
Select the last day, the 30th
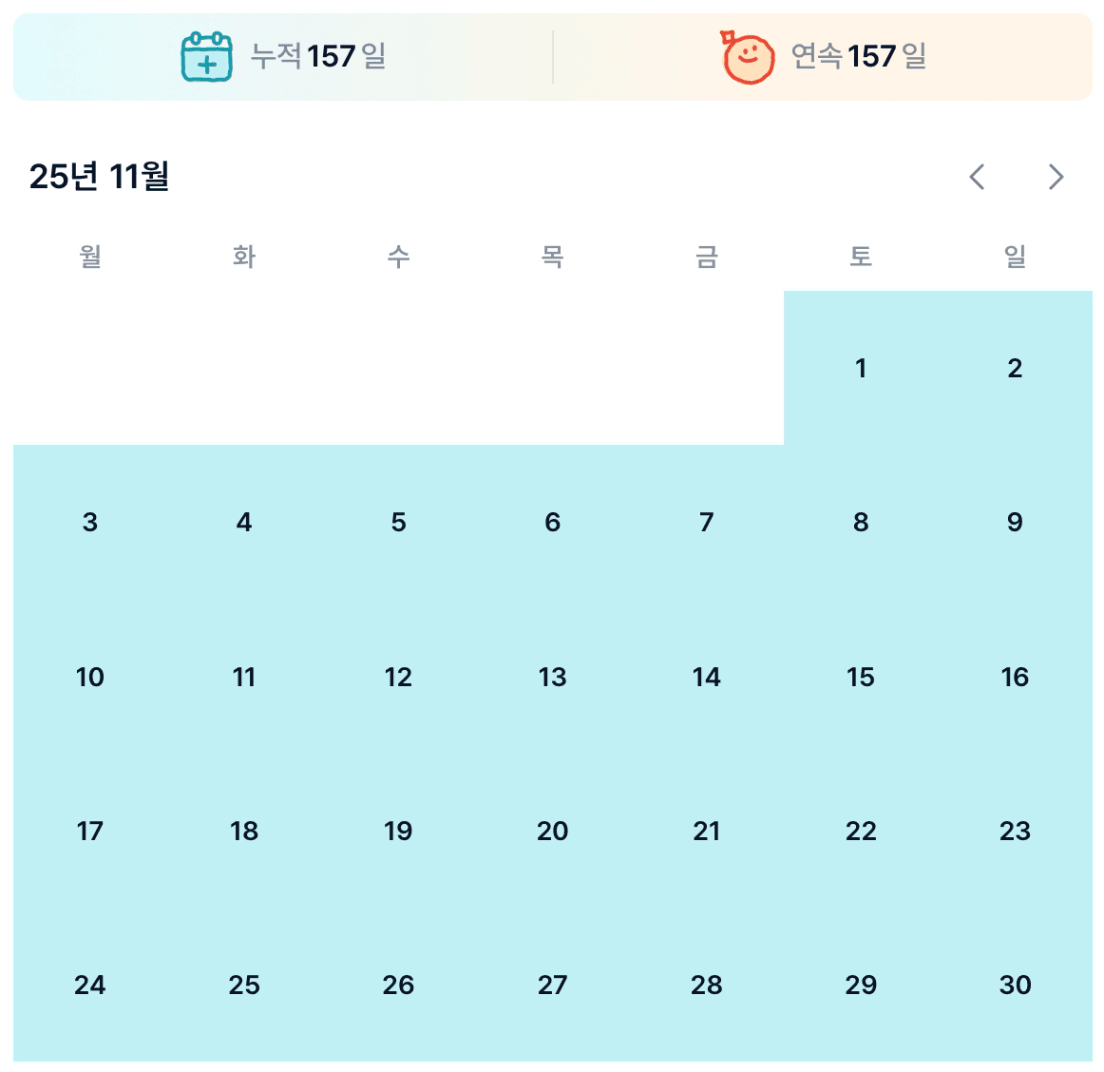(1015, 986)
